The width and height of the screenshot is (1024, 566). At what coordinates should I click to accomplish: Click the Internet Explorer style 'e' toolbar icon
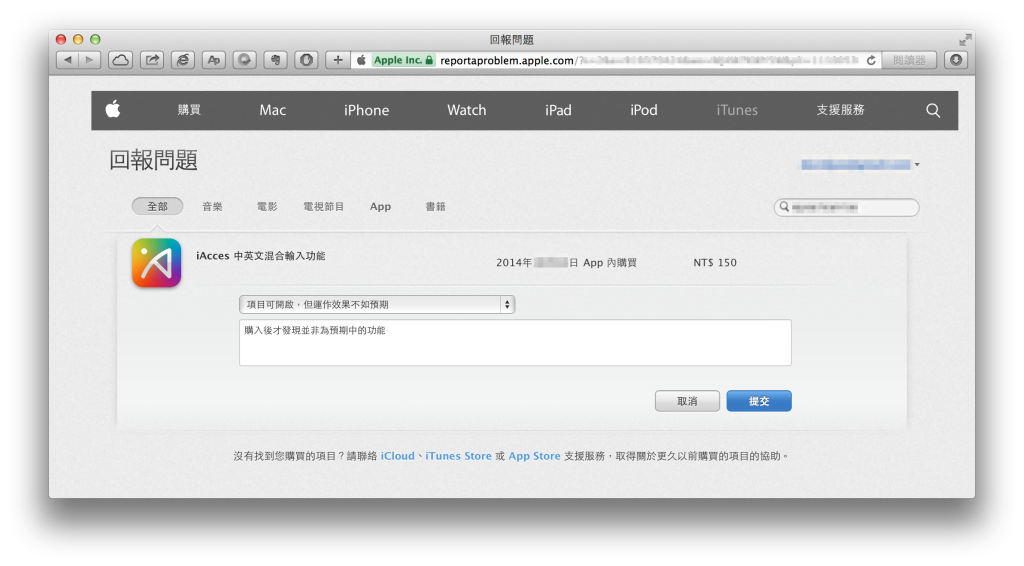(x=183, y=60)
